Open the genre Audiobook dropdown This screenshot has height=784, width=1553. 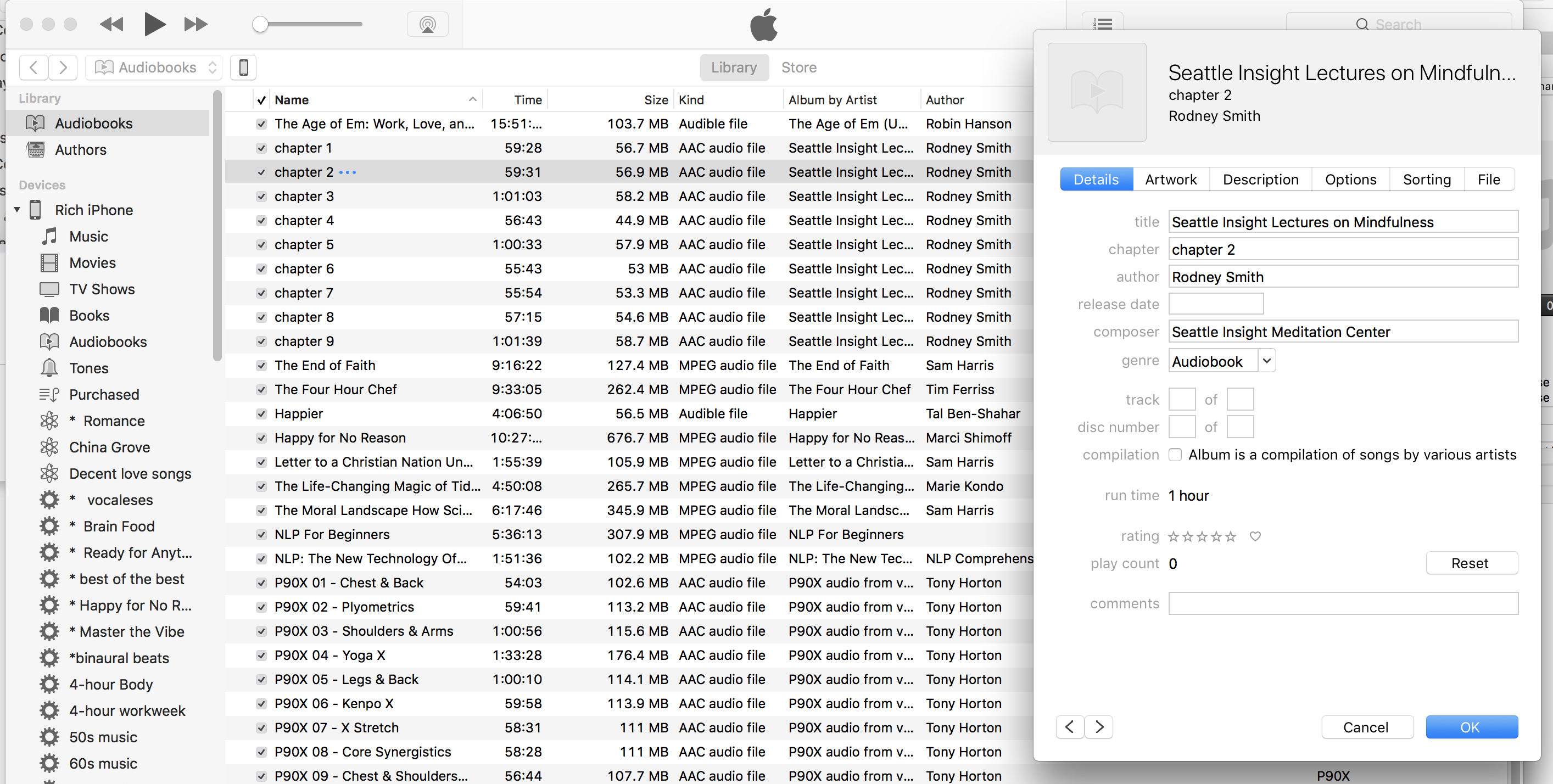coord(1267,361)
